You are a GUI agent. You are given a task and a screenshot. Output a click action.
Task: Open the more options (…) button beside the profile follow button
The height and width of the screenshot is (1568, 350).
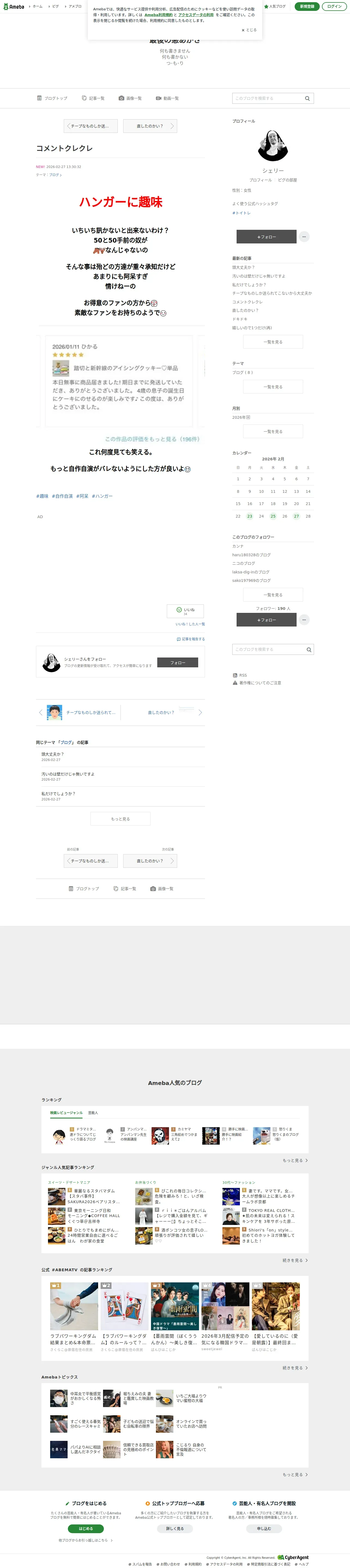[304, 237]
